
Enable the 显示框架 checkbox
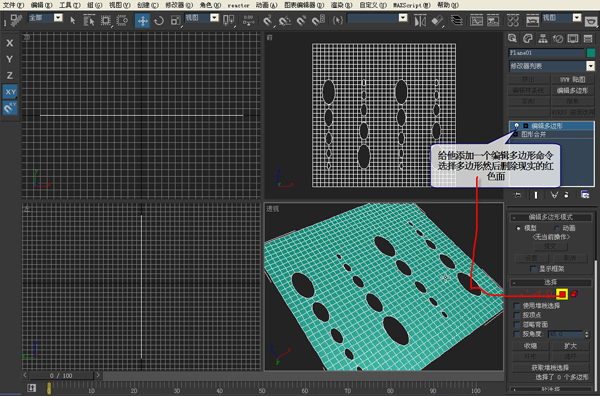533,269
